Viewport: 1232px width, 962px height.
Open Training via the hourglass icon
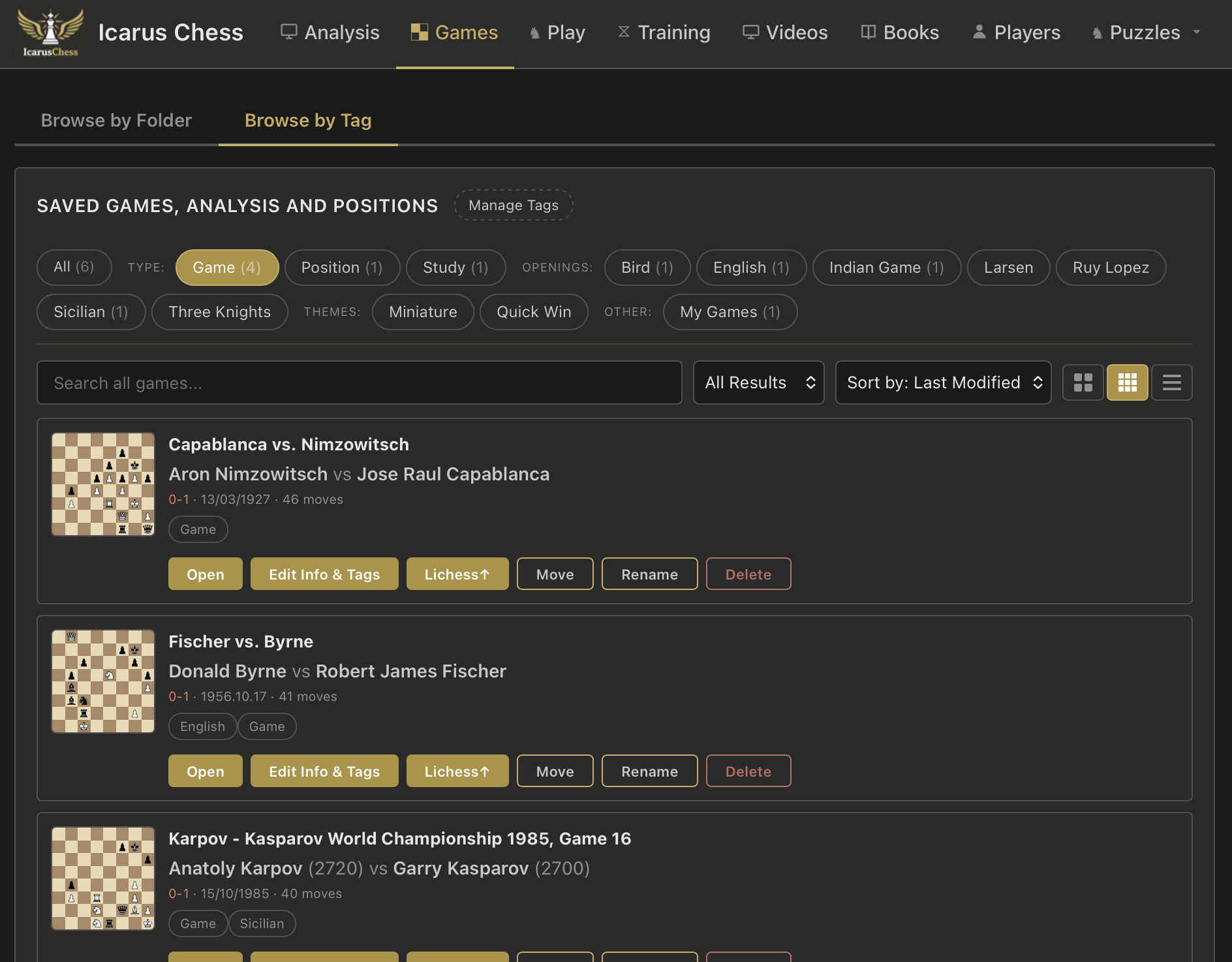pos(623,31)
